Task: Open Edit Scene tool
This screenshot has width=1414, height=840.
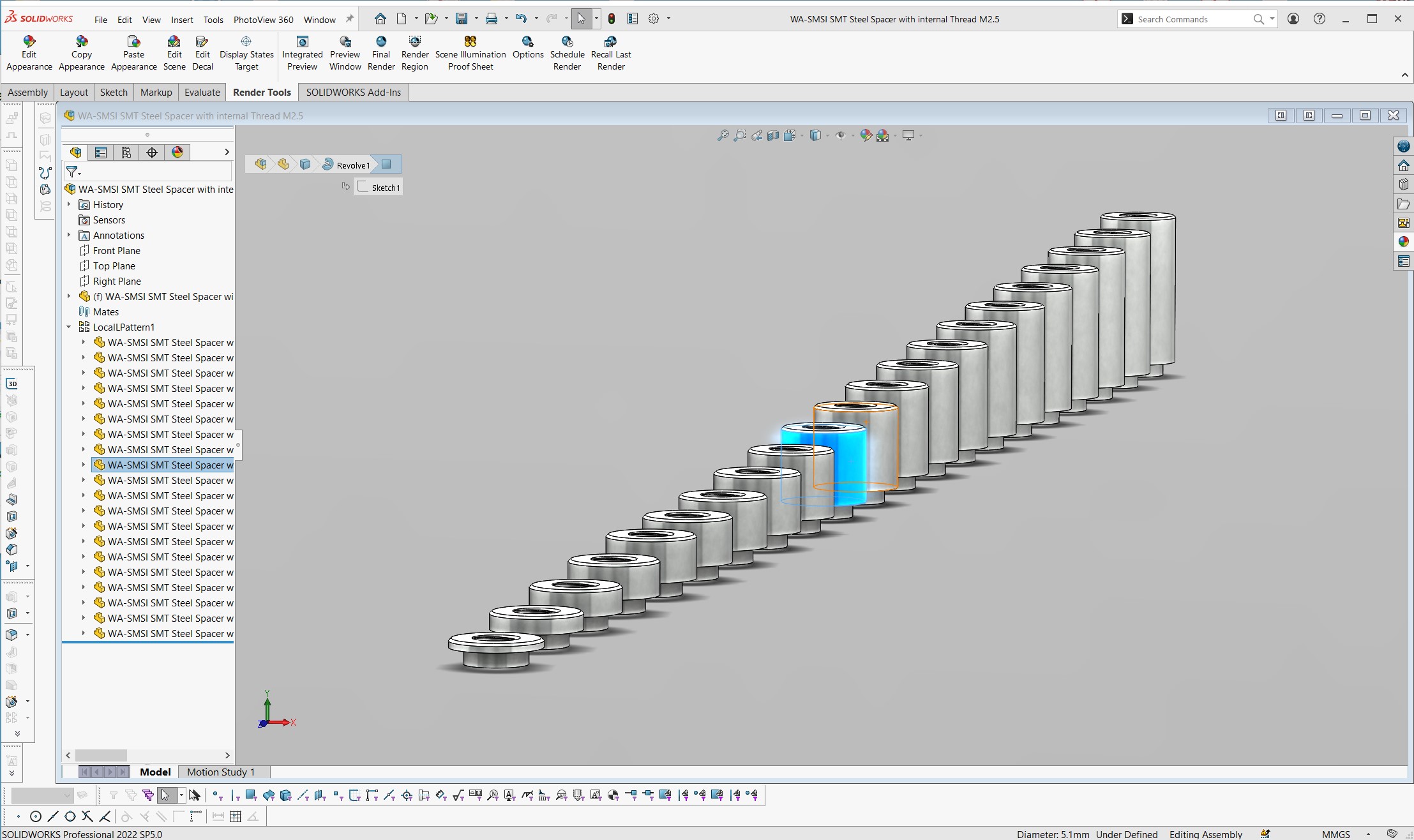Action: tap(174, 54)
